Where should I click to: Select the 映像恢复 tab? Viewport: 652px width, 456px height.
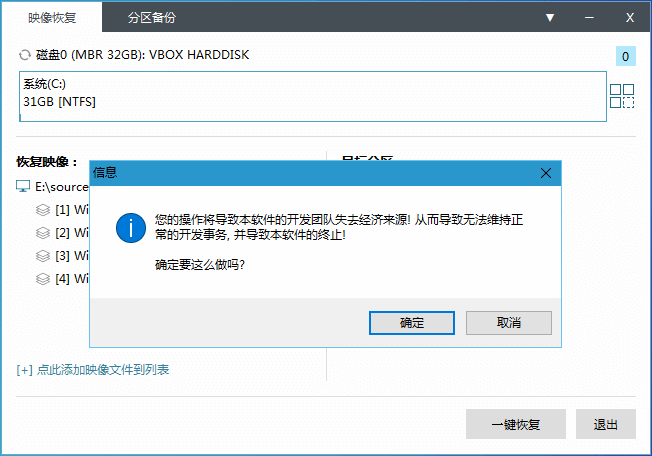pyautogui.click(x=51, y=18)
